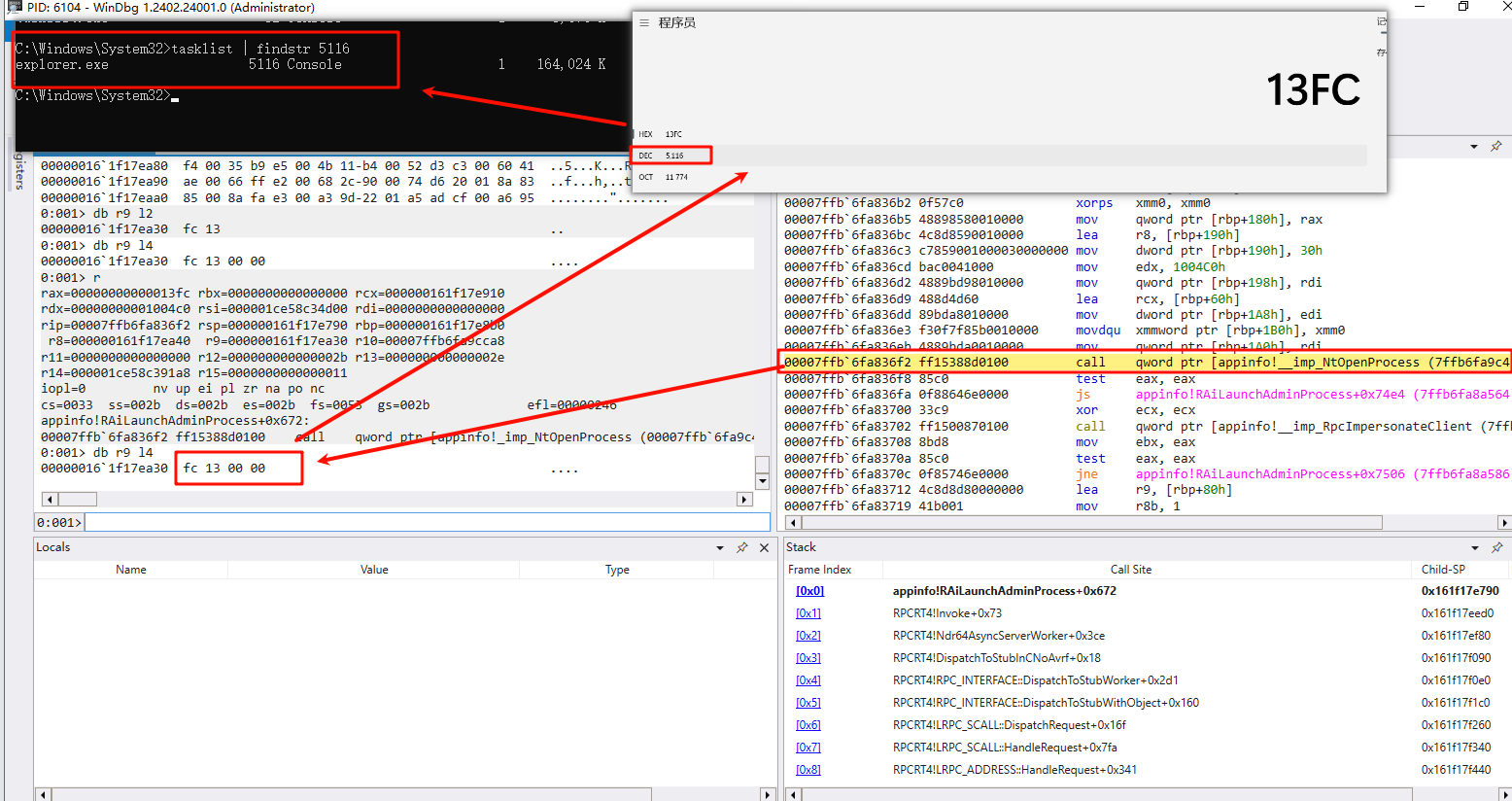
Task: Open stack frame link [0x0]
Action: pos(809,591)
